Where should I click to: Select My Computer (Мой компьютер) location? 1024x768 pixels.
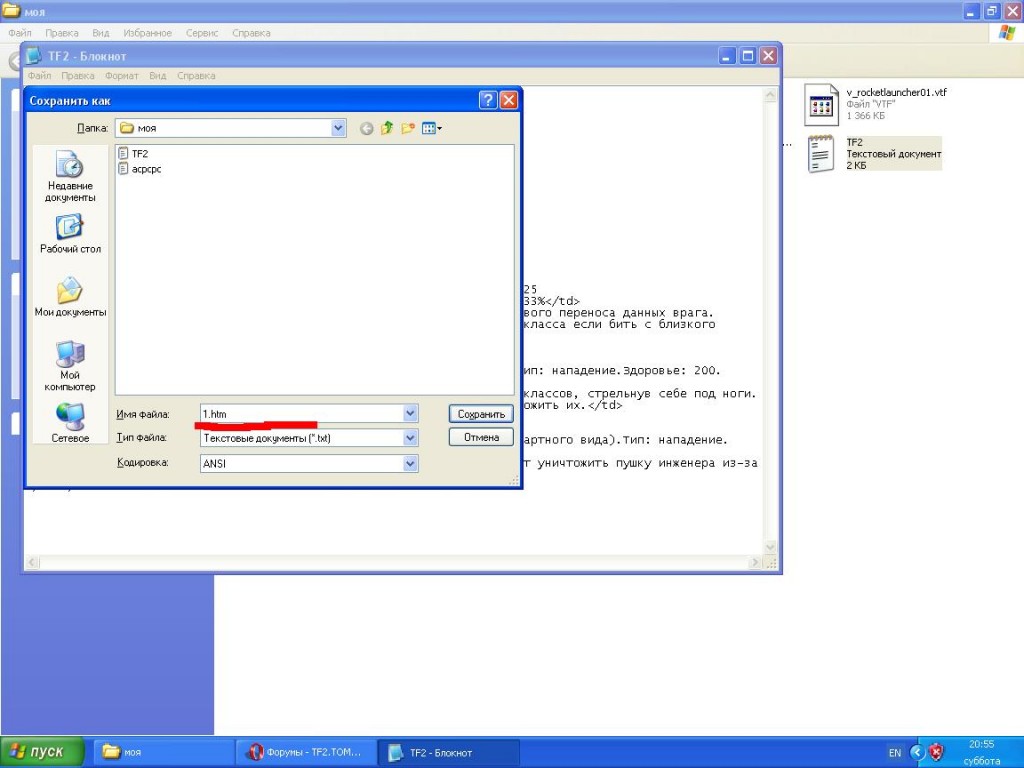pyautogui.click(x=70, y=366)
